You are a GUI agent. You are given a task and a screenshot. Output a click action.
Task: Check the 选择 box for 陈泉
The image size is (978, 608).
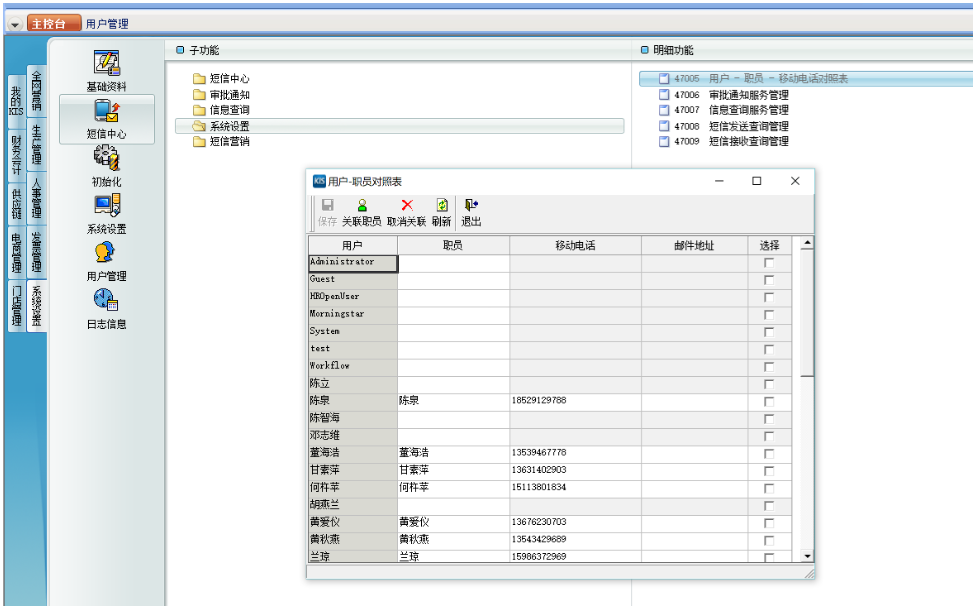pyautogui.click(x=769, y=401)
